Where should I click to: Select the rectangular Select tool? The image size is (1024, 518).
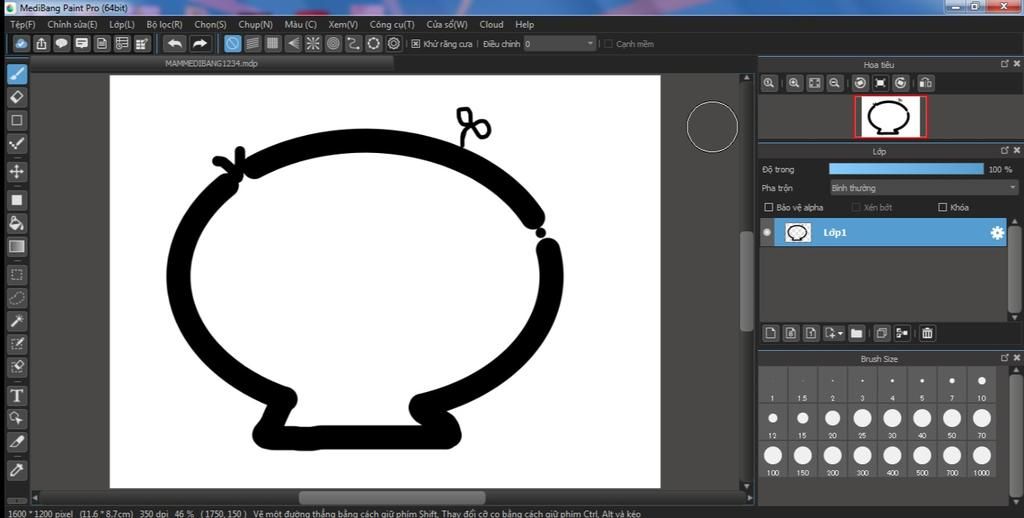pos(17,275)
